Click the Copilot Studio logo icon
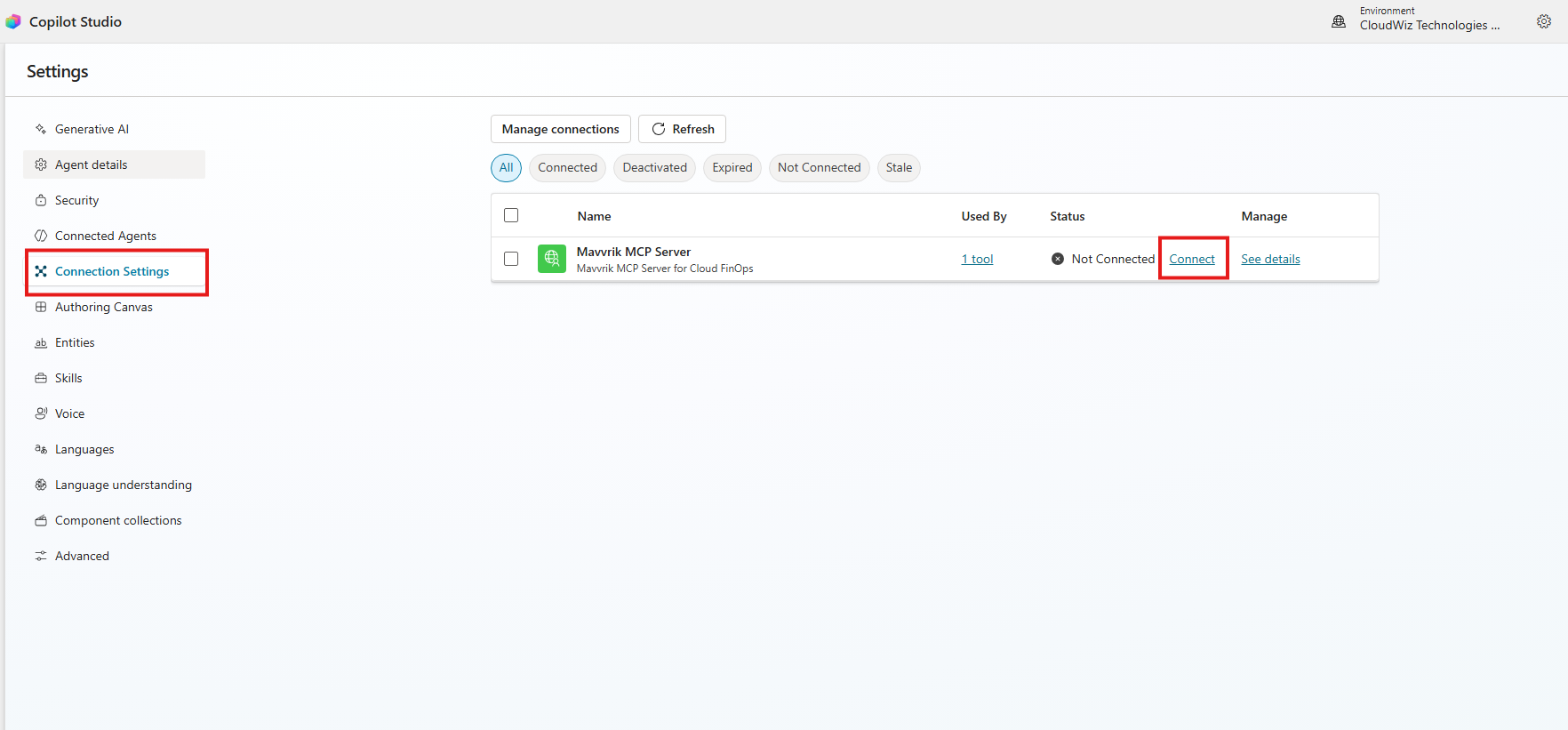The width and height of the screenshot is (1568, 730). [x=12, y=21]
